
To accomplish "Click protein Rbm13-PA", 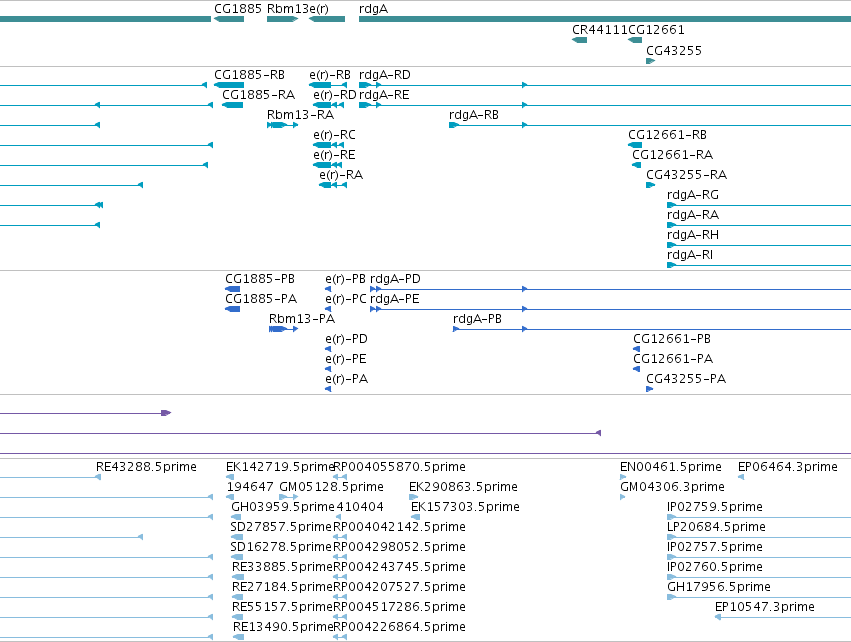I will click(x=302, y=319).
